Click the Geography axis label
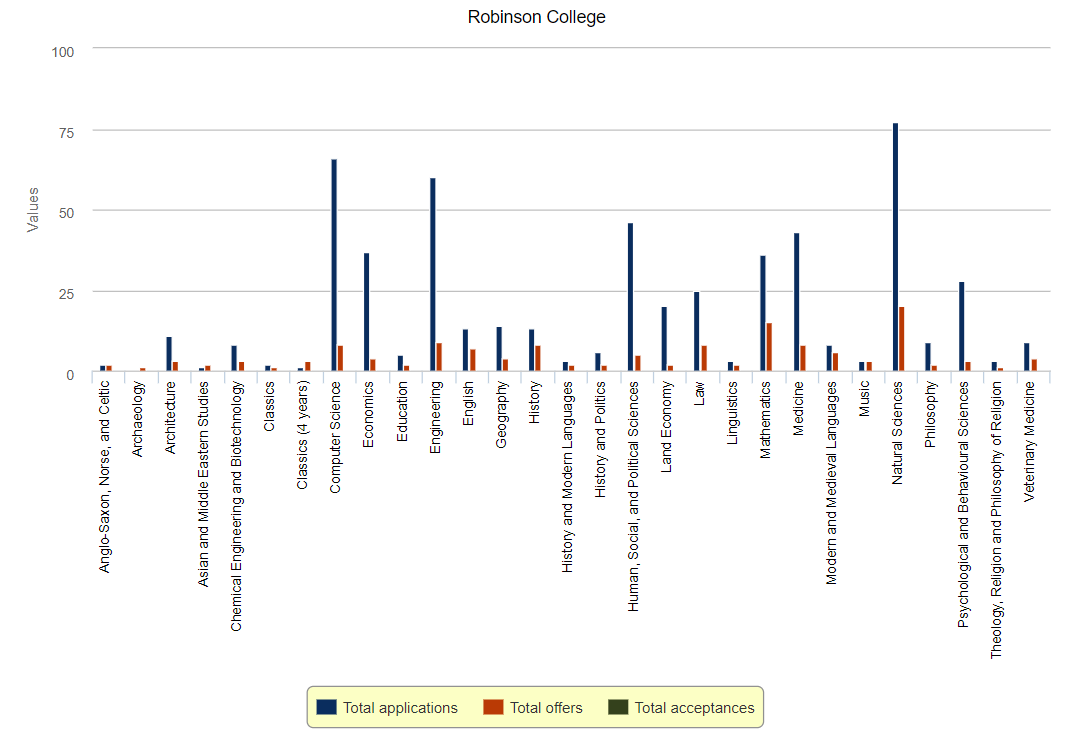1074x750 pixels. point(501,414)
